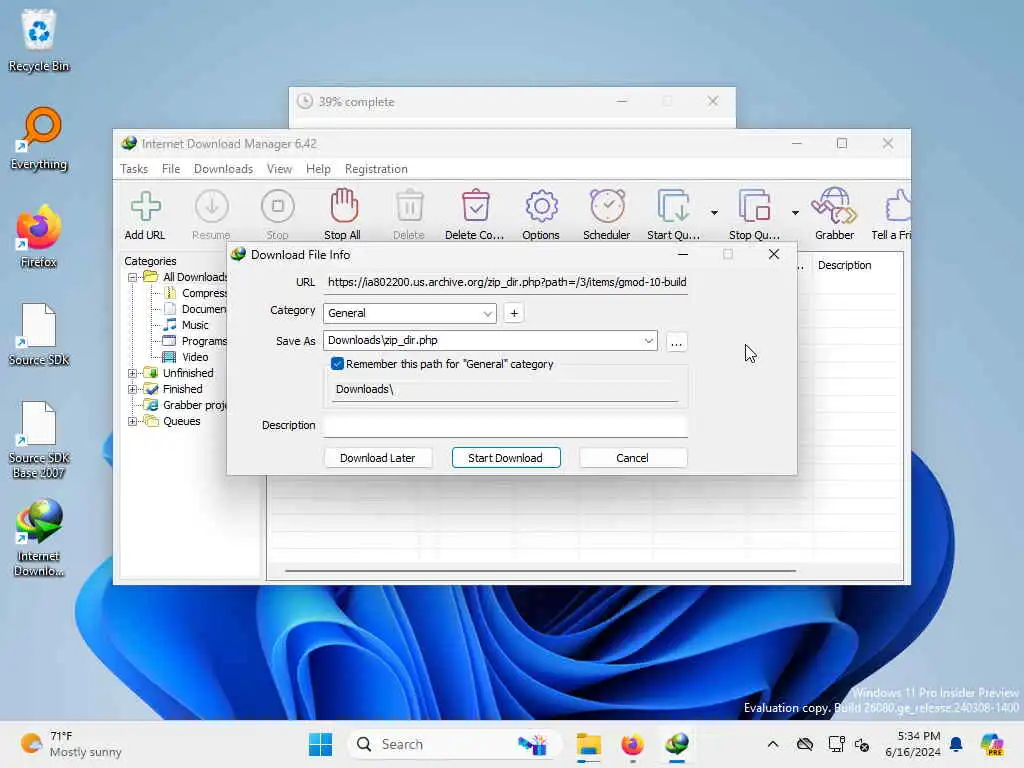The image size is (1024, 768).
Task: Click the Start Queue toolbar icon
Action: pos(673,214)
